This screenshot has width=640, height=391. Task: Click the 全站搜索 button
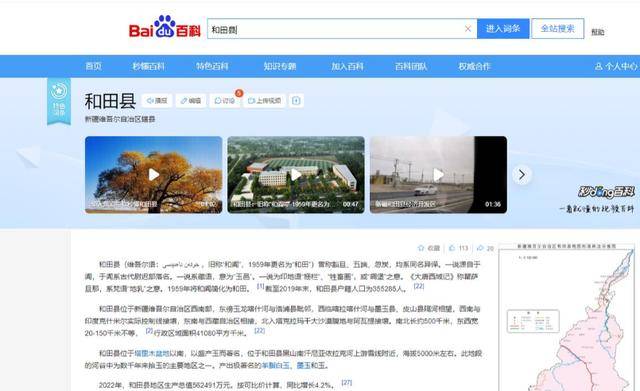tap(558, 29)
